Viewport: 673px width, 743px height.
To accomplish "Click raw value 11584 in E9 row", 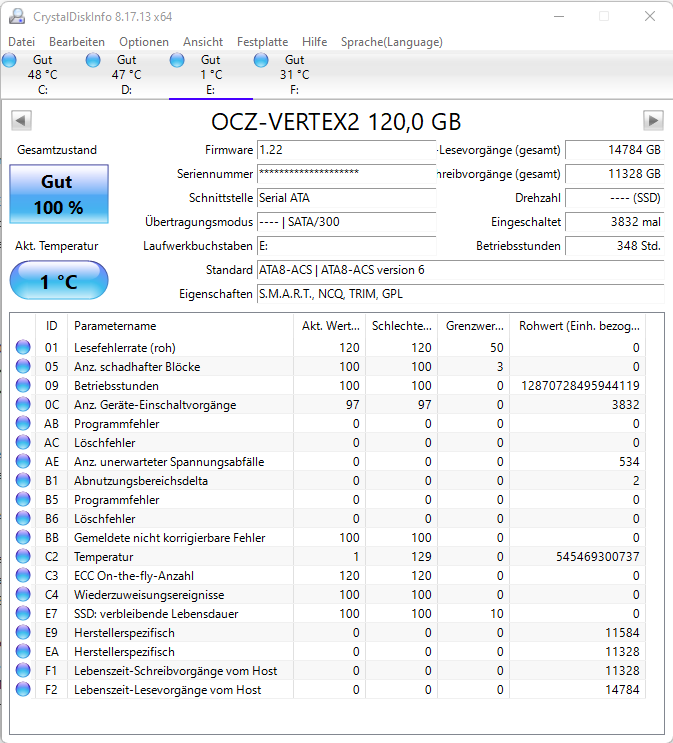I will point(622,633).
